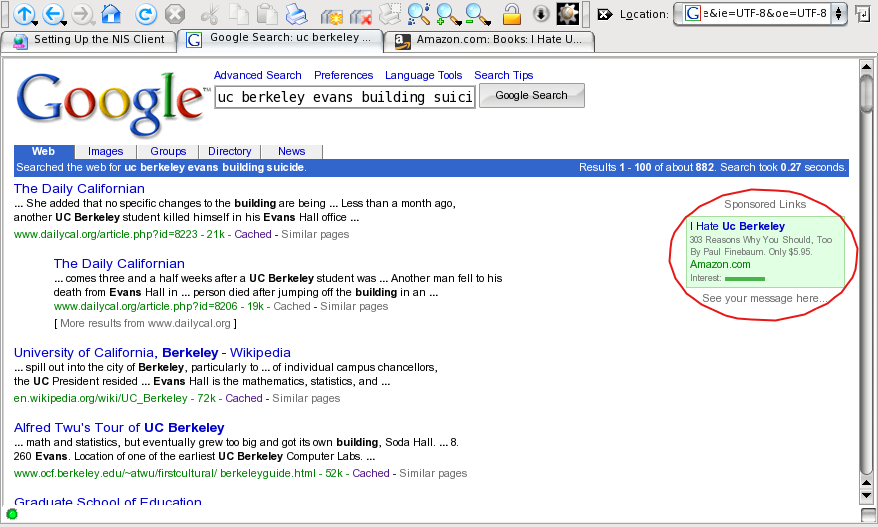Select the Directory search tab

230,151
